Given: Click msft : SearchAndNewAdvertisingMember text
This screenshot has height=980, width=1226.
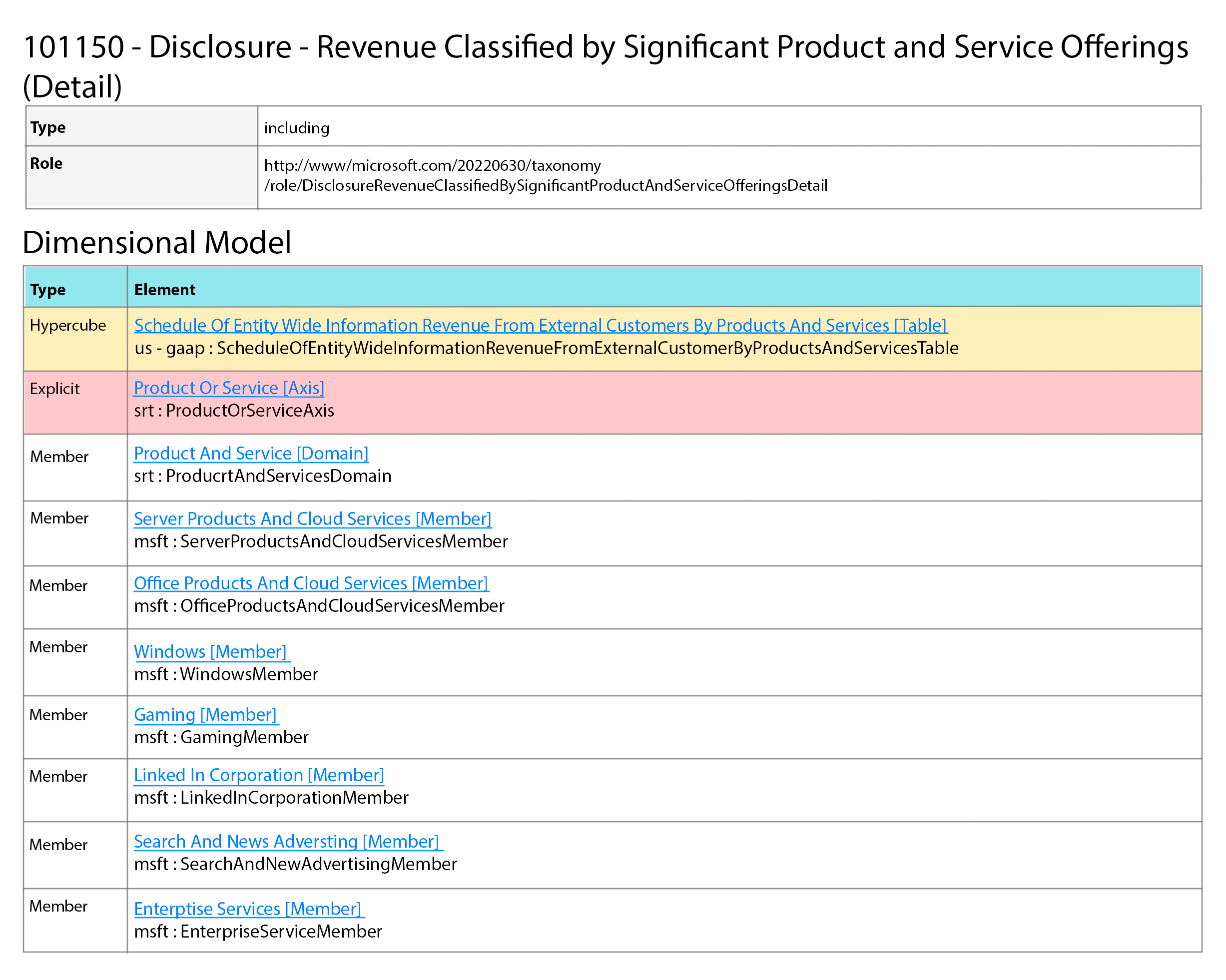Looking at the screenshot, I should click(295, 864).
